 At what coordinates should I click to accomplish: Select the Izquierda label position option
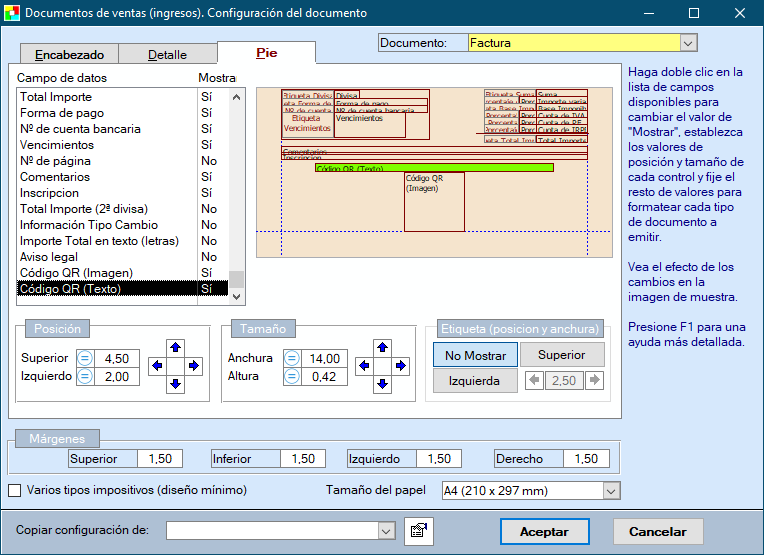tap(475, 381)
